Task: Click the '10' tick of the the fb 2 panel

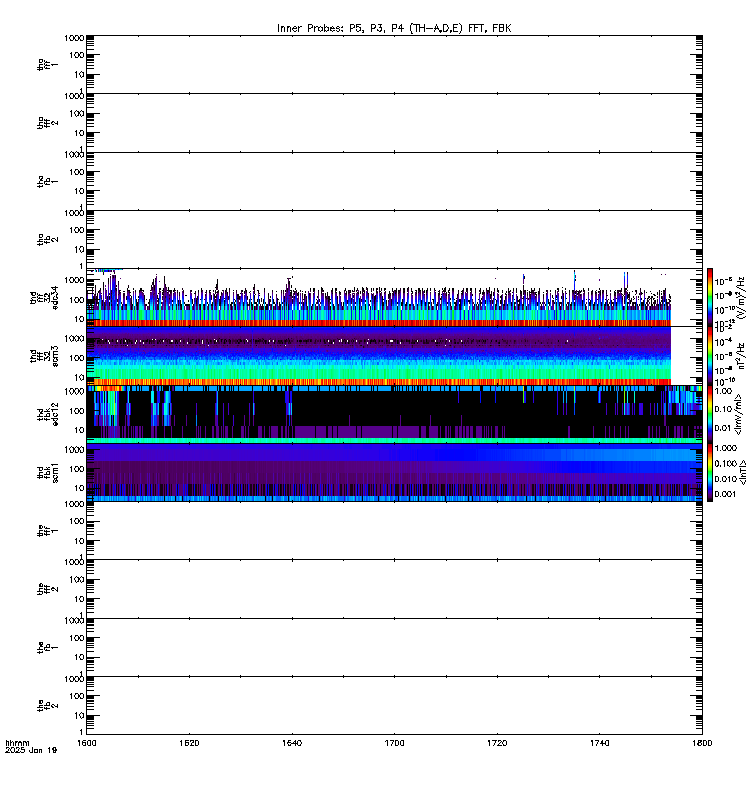Action: coord(80,716)
